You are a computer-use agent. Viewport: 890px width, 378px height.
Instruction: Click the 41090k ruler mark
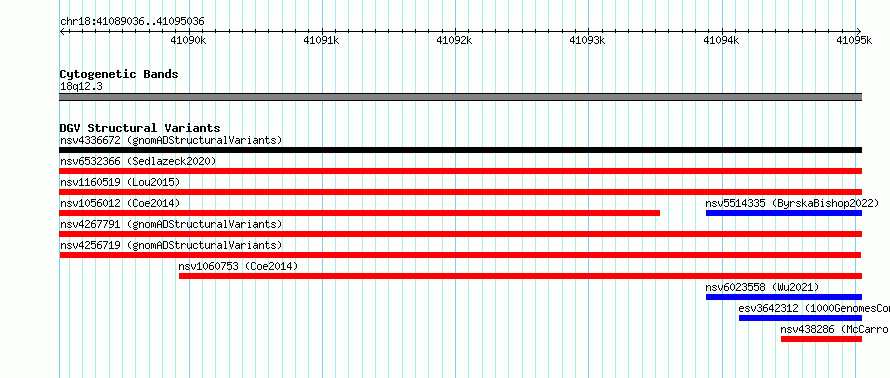point(188,40)
